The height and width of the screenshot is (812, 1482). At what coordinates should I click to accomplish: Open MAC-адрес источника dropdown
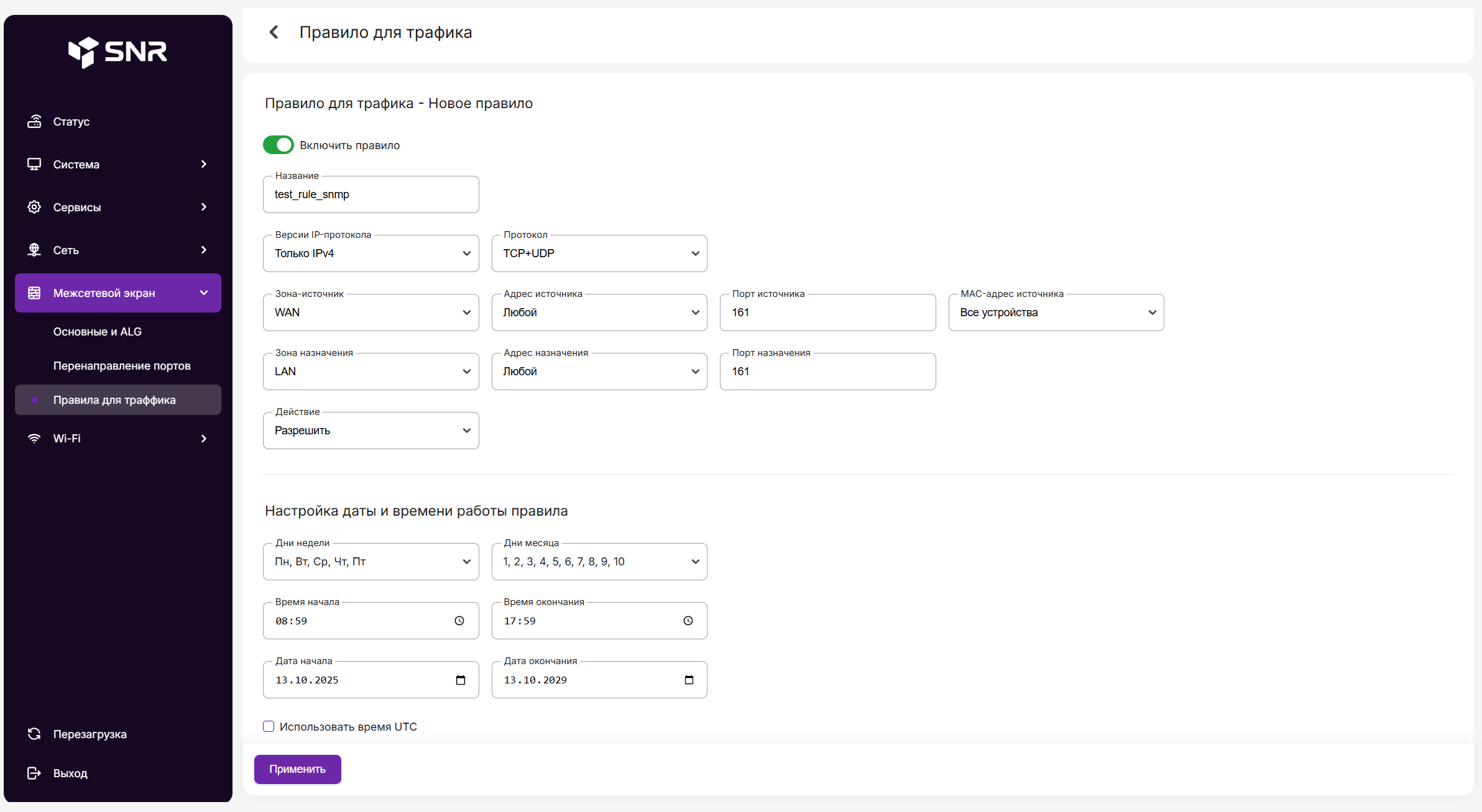click(1056, 312)
